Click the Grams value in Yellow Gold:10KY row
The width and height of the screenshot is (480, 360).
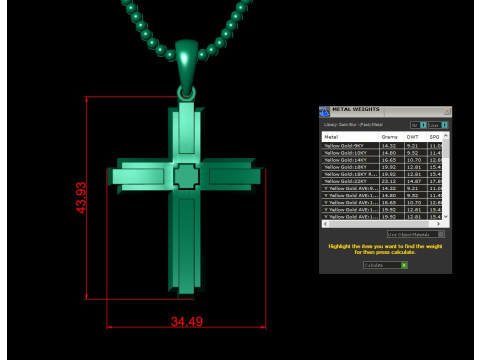pyautogui.click(x=389, y=153)
